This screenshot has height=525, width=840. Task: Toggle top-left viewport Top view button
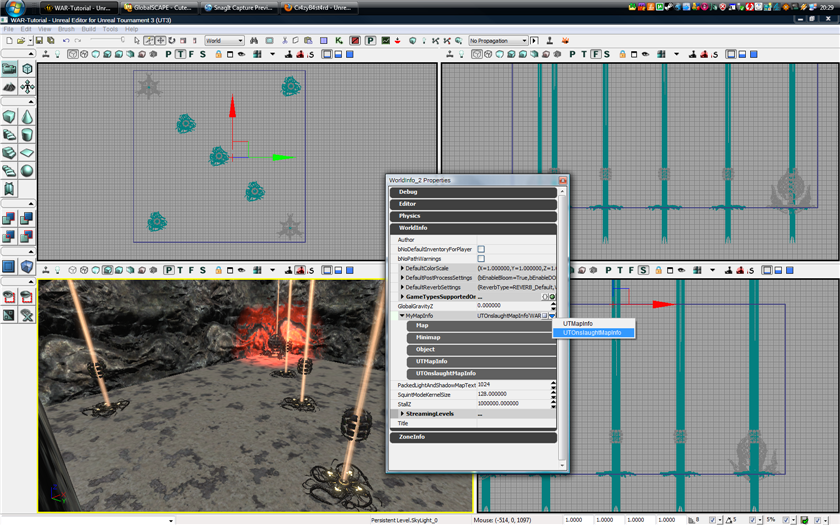[180, 54]
